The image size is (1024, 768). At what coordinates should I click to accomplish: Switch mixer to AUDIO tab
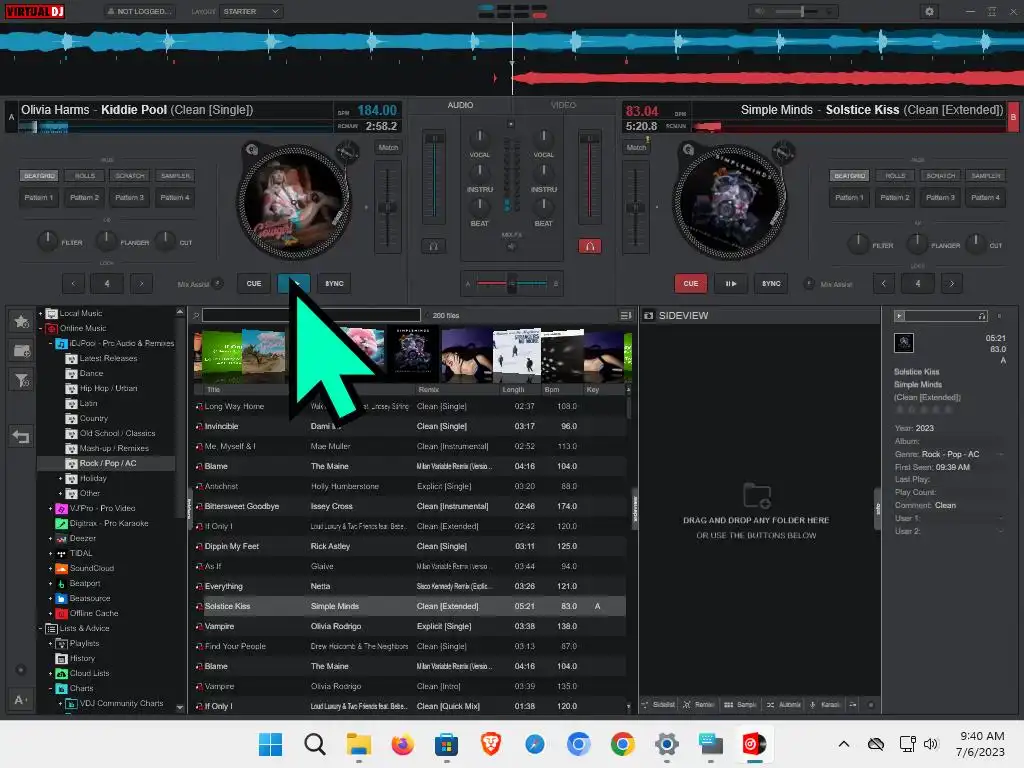point(460,105)
